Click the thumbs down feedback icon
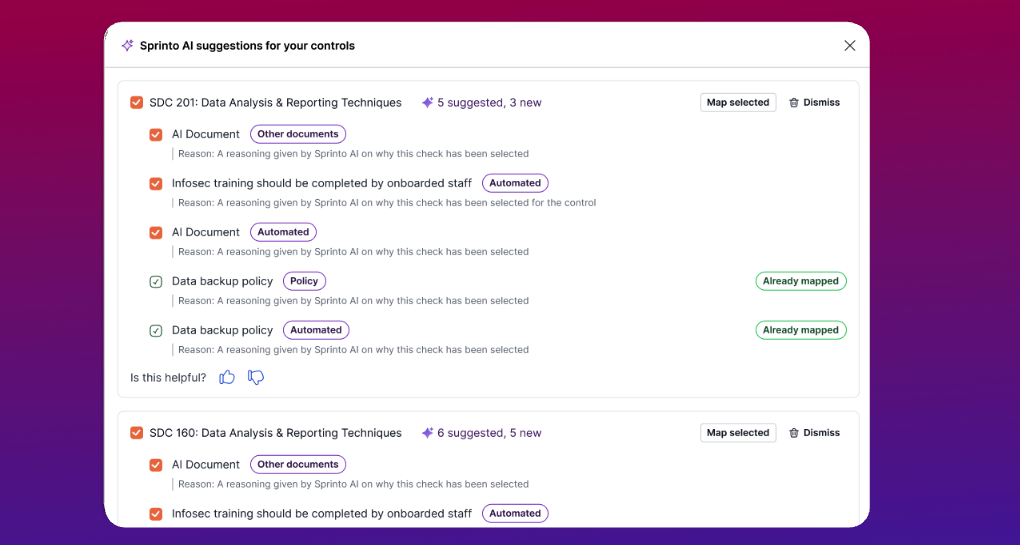1020x545 pixels. 256,377
